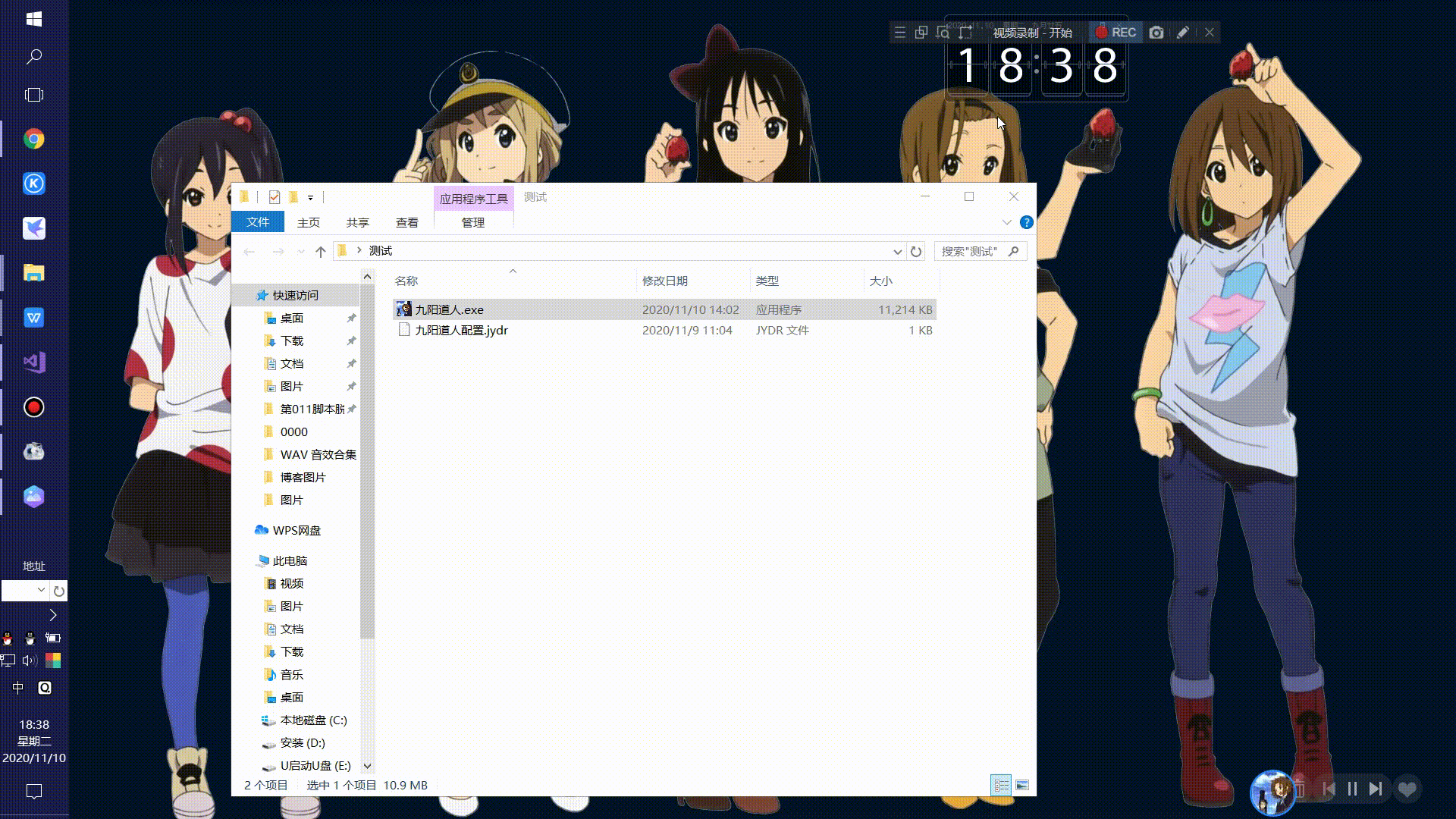Click the battery power tray icon
Screen dimensions: 1456x819
[x=52, y=638]
